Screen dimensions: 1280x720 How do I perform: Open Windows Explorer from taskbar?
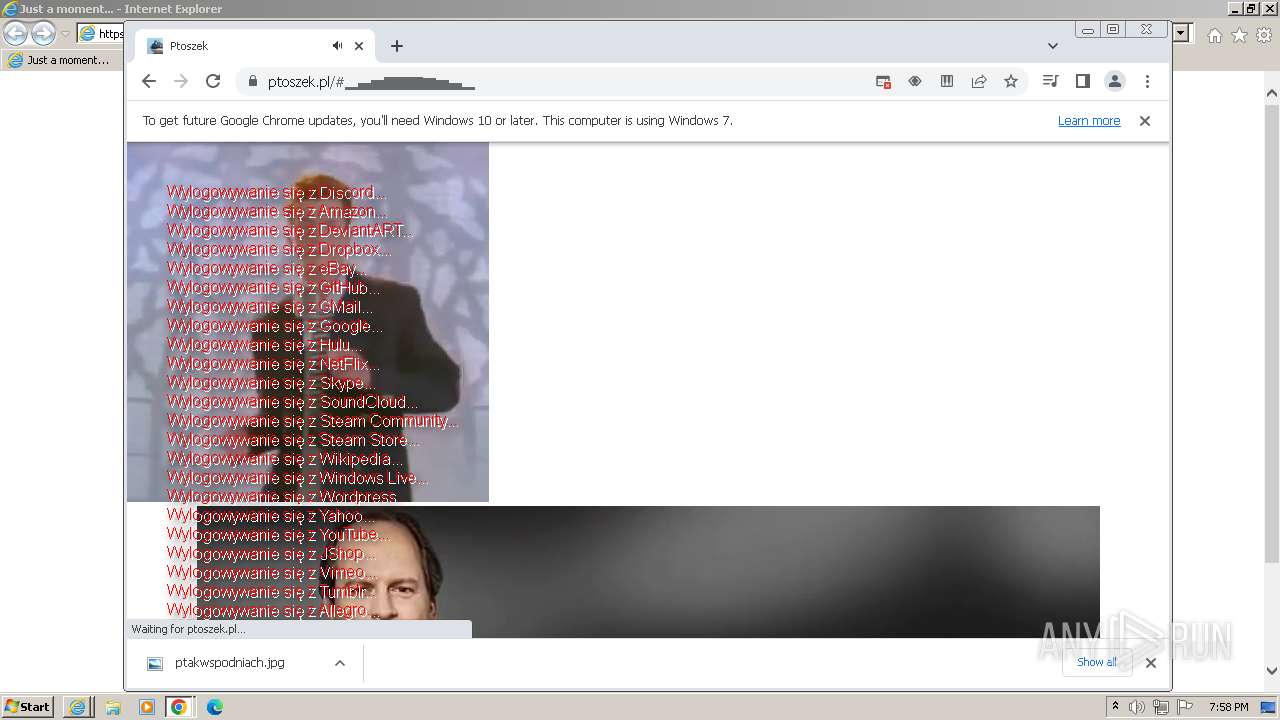[x=112, y=707]
